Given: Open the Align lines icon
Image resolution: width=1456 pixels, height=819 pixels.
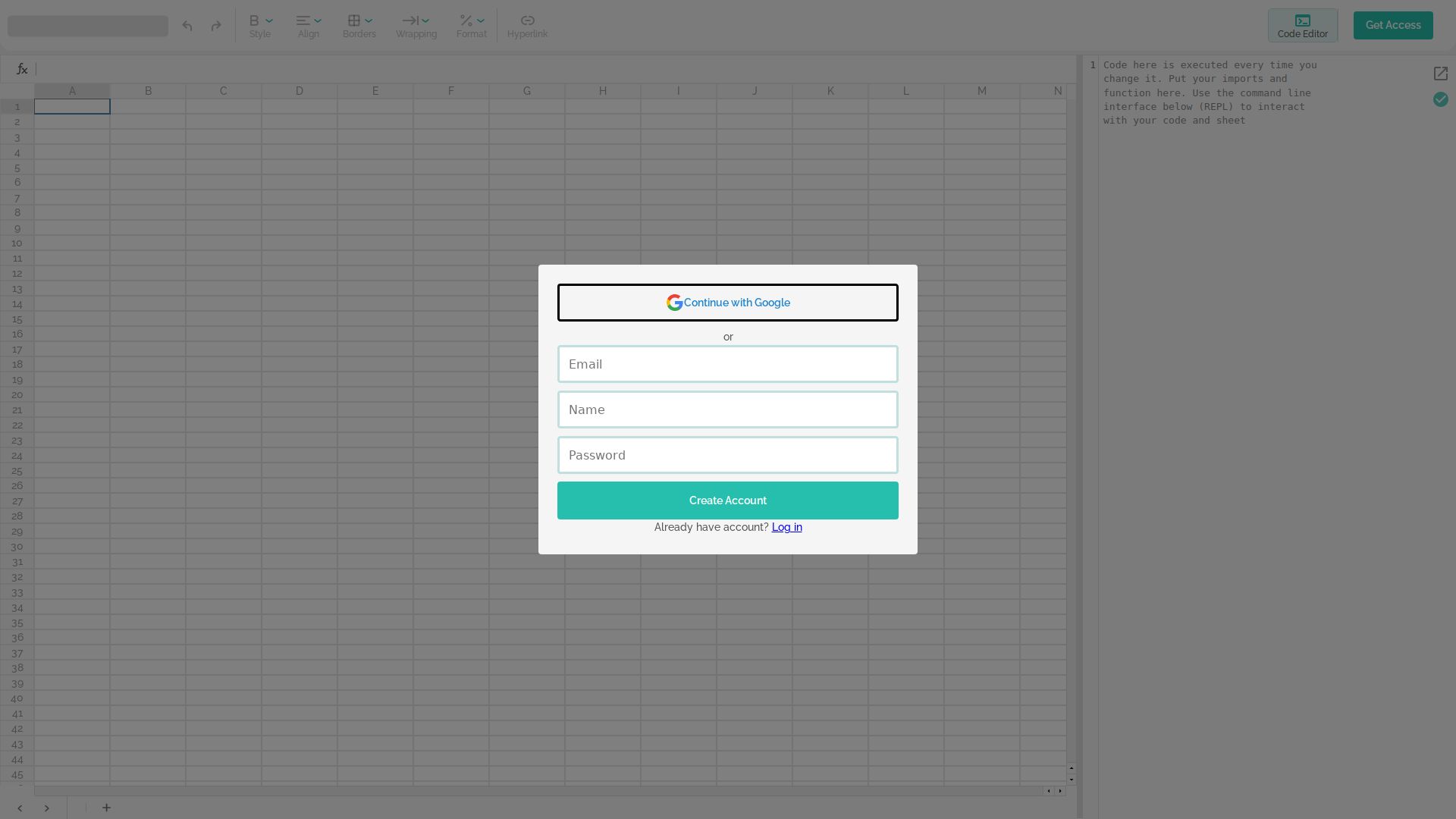Looking at the screenshot, I should point(303,20).
